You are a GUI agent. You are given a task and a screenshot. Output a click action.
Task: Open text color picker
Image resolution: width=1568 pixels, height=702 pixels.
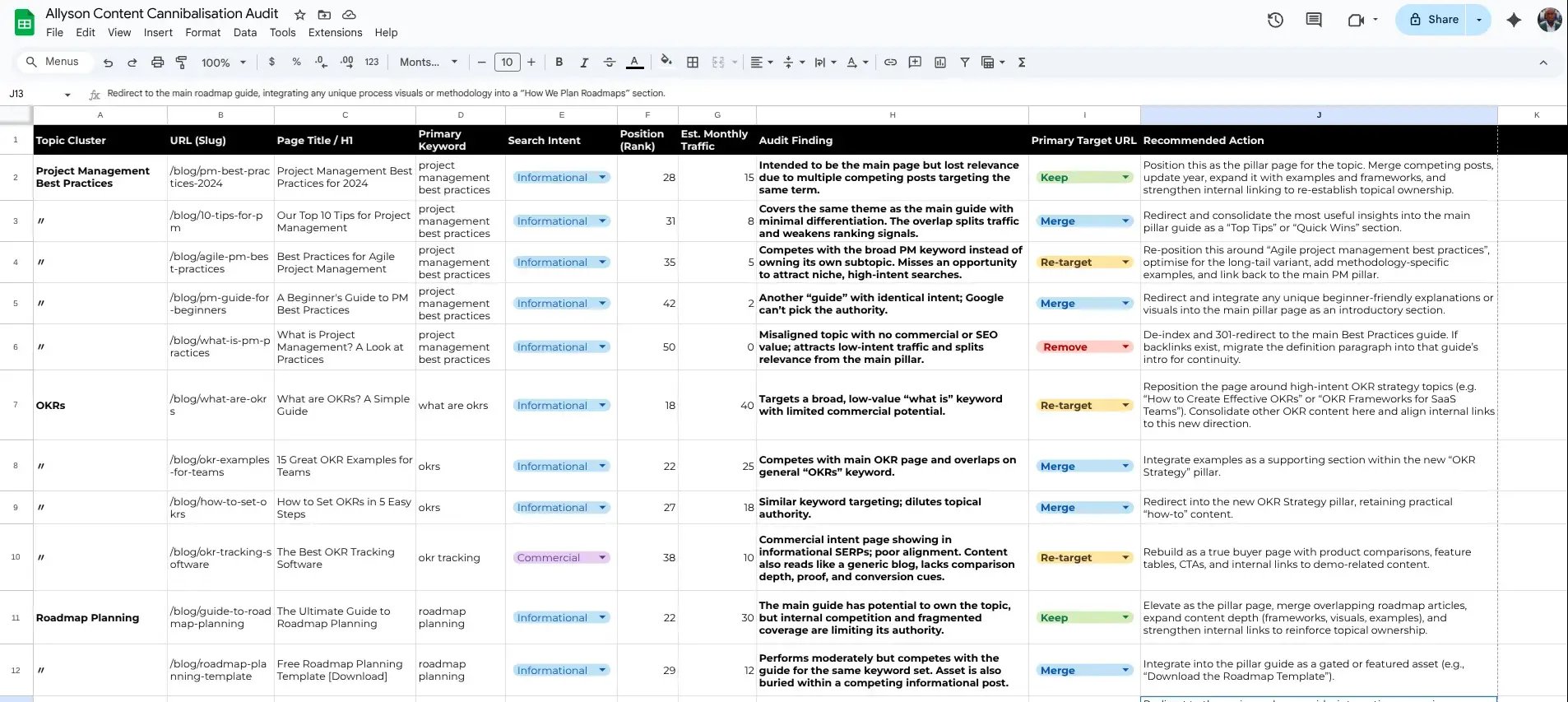(634, 63)
